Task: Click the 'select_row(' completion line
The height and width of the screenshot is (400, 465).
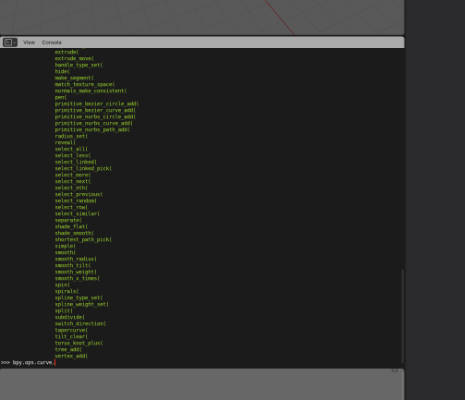Action: click(71, 207)
